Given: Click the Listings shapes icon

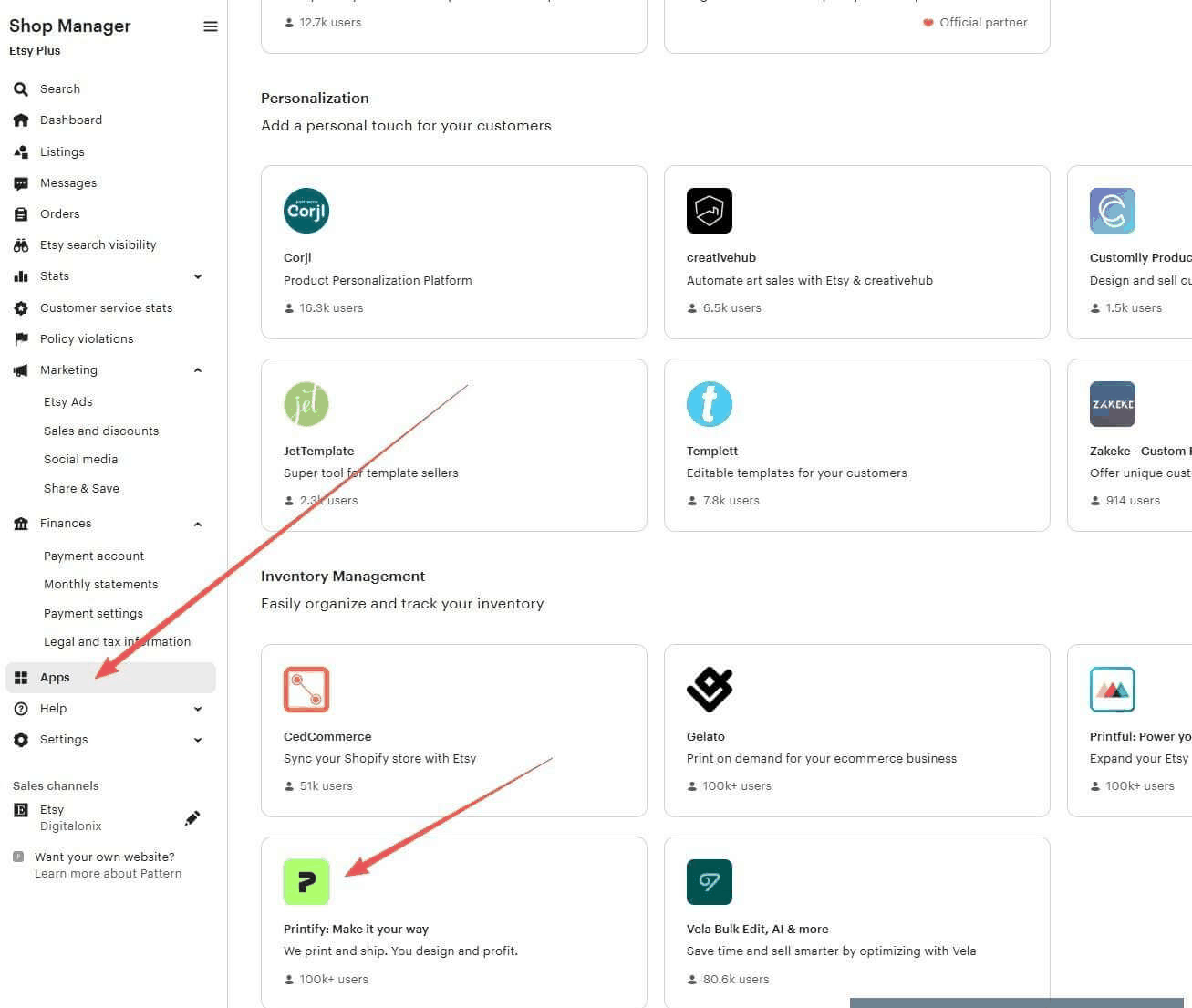Looking at the screenshot, I should tap(21, 152).
